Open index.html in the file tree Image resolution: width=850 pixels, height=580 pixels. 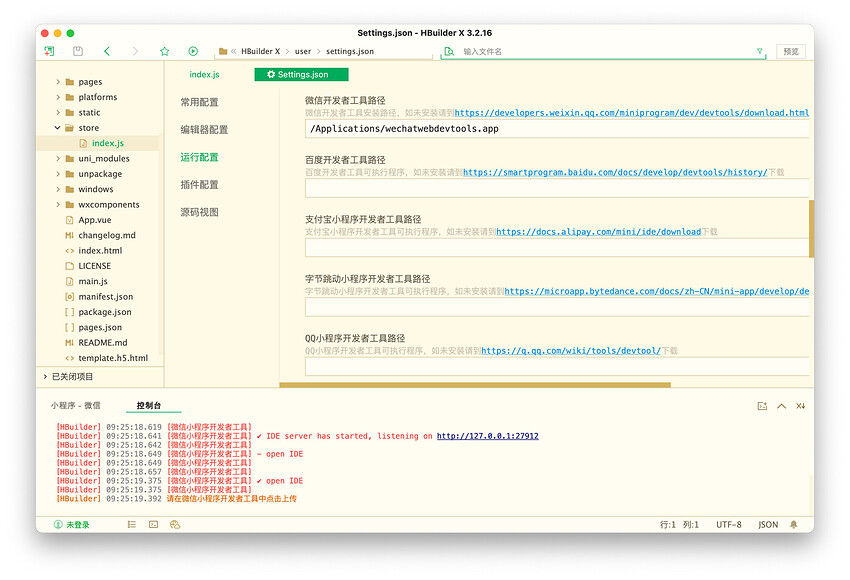tap(100, 250)
